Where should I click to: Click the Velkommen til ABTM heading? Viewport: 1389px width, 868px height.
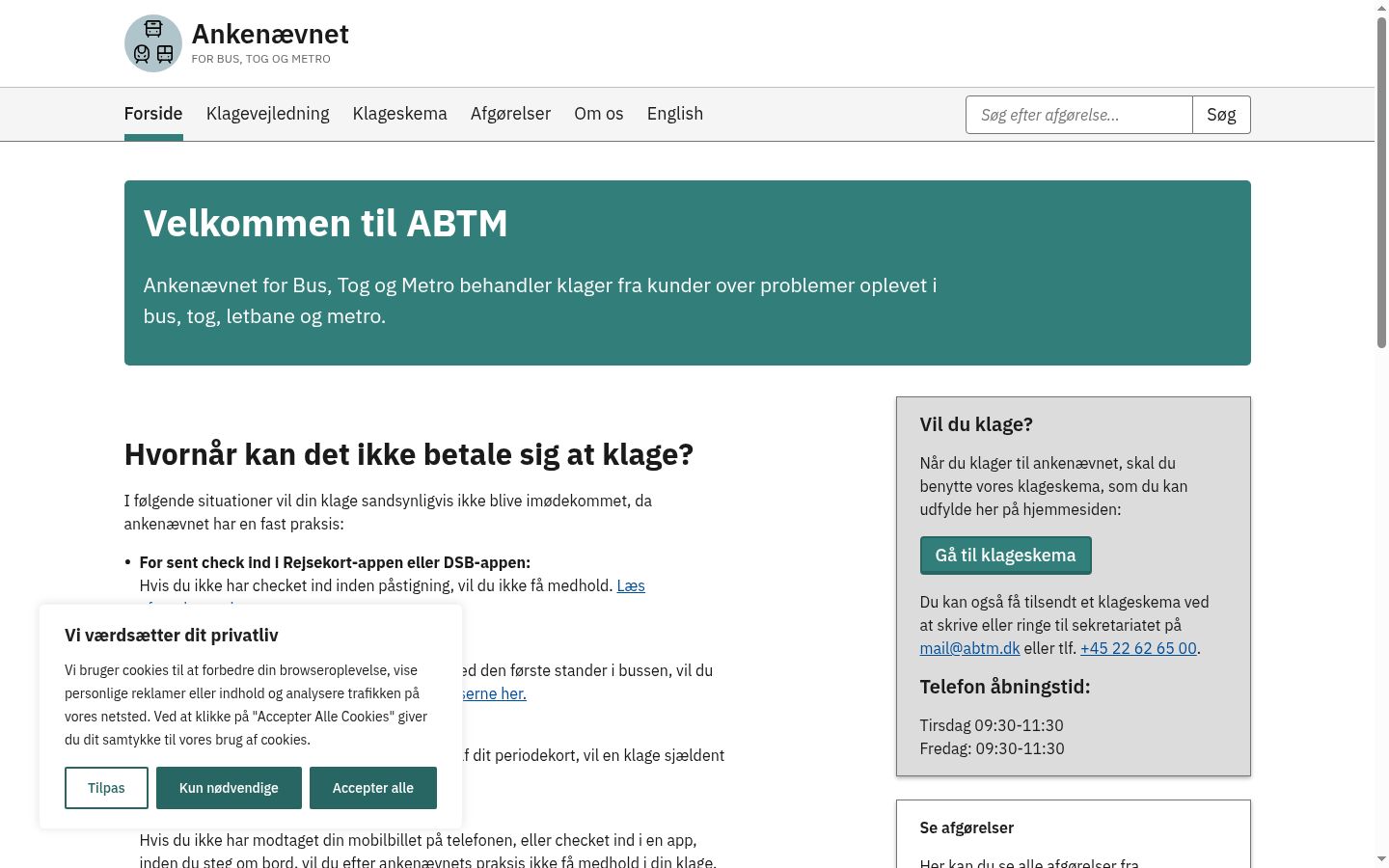pos(325,224)
